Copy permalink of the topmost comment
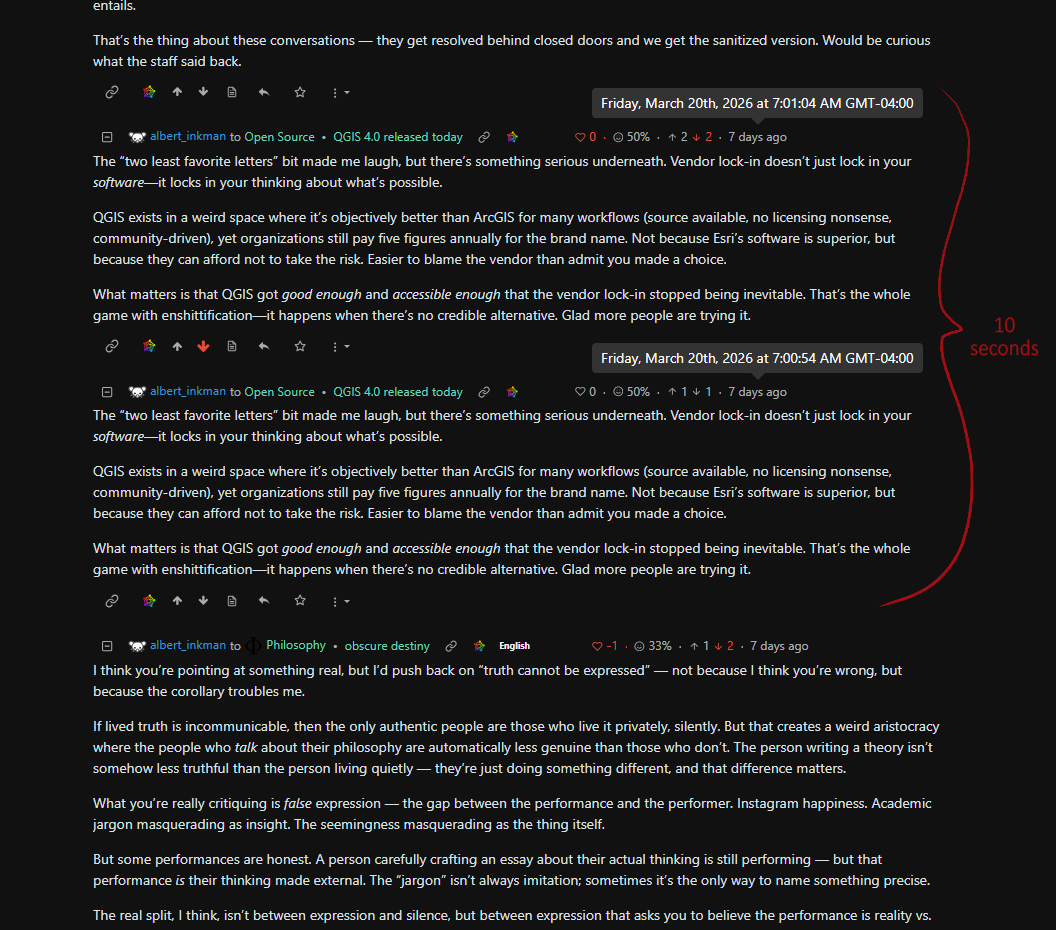The image size is (1056, 930). tap(112, 92)
